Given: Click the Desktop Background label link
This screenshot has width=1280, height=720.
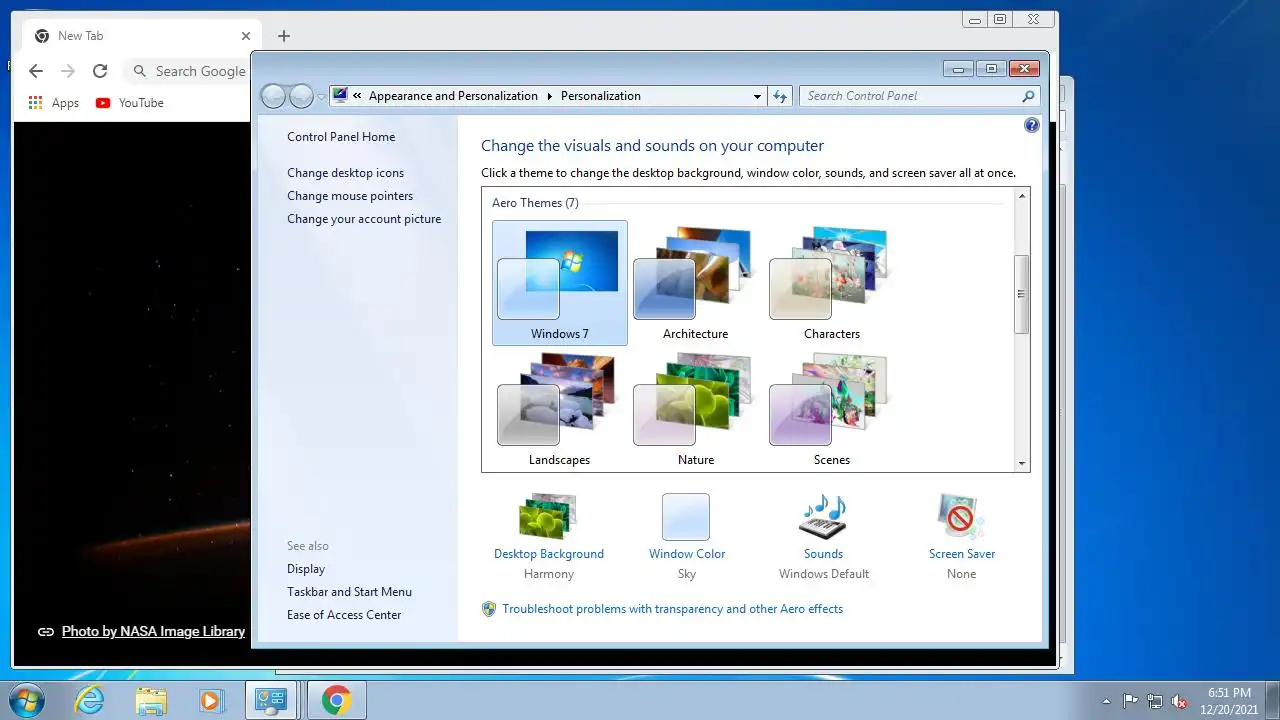Looking at the screenshot, I should 549,554.
